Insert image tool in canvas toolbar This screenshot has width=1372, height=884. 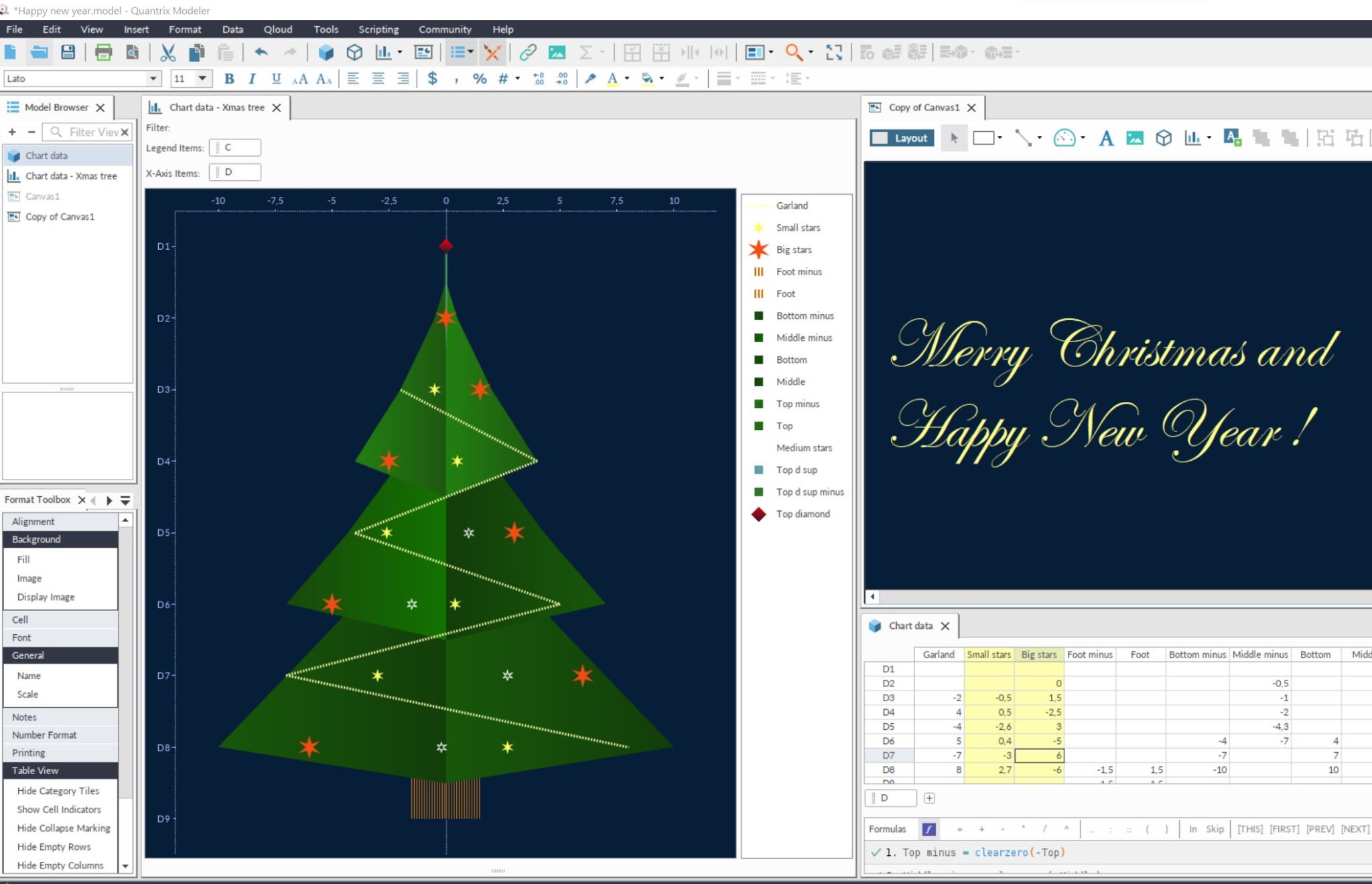coord(1135,139)
